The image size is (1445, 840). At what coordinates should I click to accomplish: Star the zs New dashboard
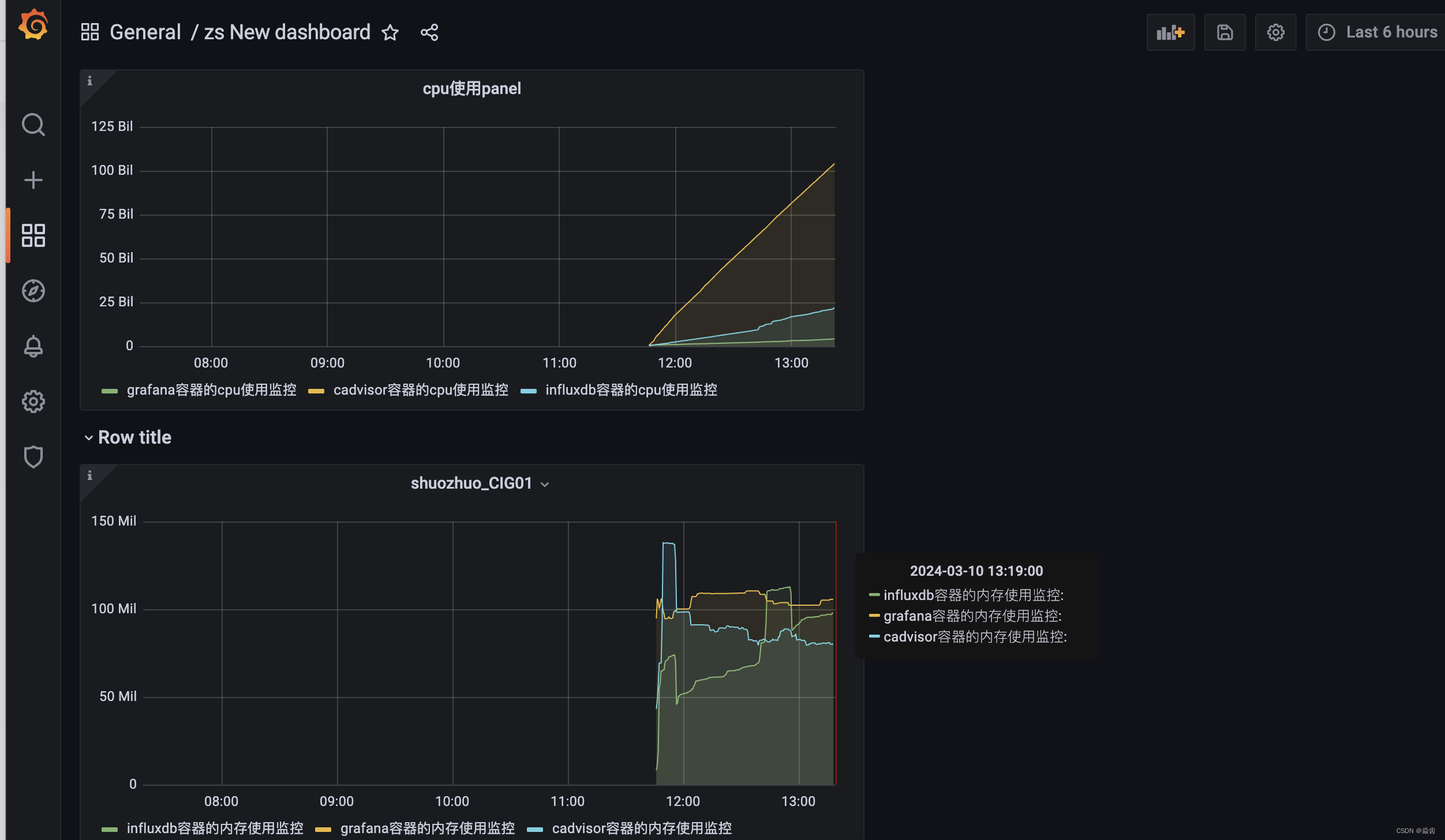[390, 32]
